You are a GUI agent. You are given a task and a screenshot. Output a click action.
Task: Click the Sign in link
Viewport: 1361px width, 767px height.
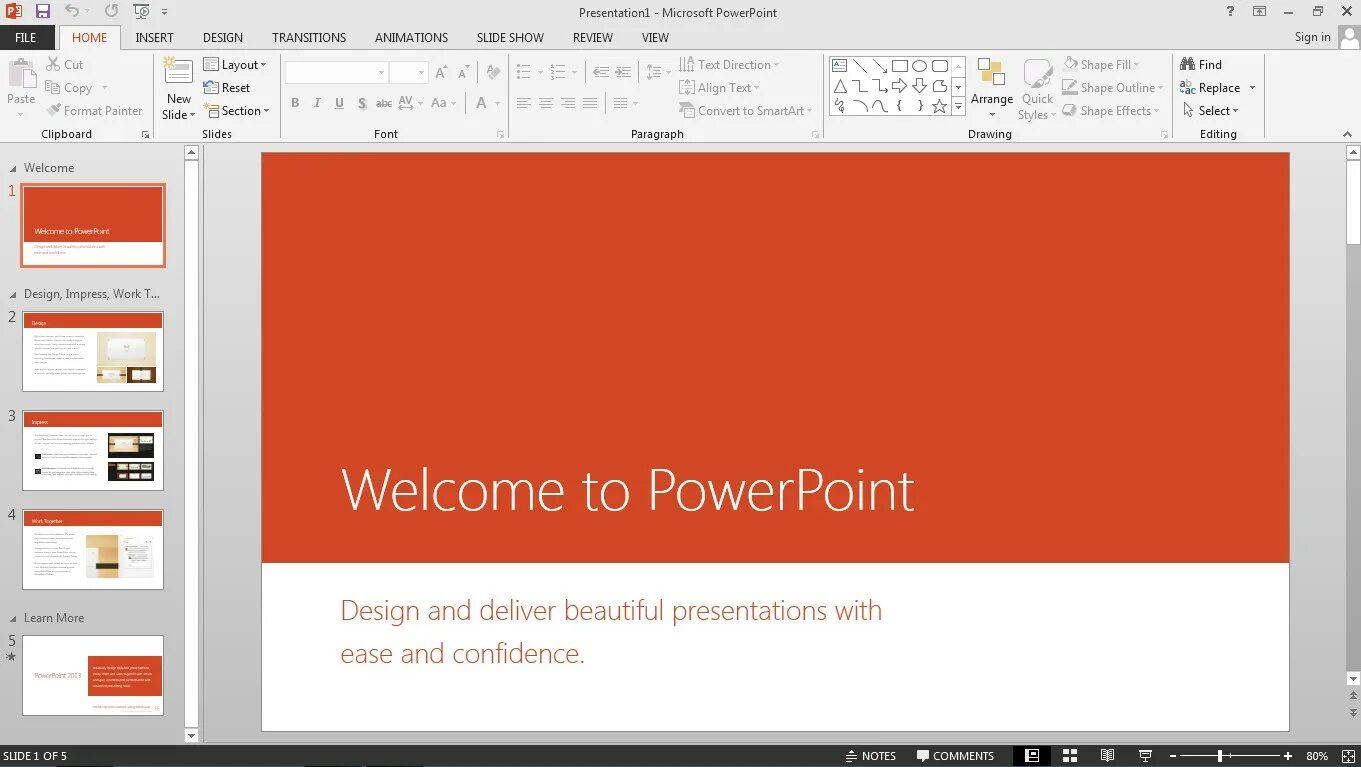point(1312,37)
